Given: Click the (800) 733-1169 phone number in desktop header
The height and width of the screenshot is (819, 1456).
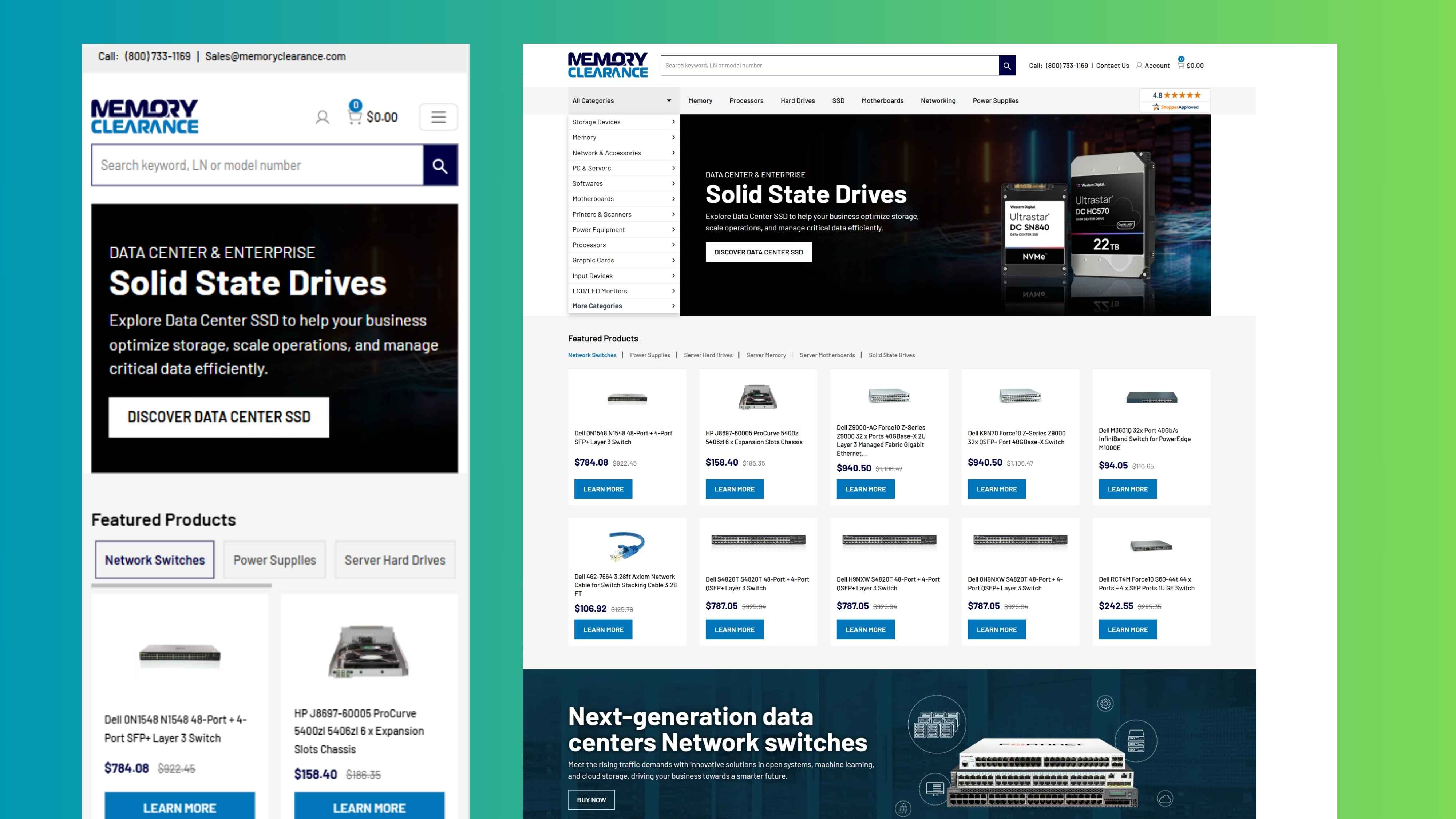Looking at the screenshot, I should coord(1067,66).
